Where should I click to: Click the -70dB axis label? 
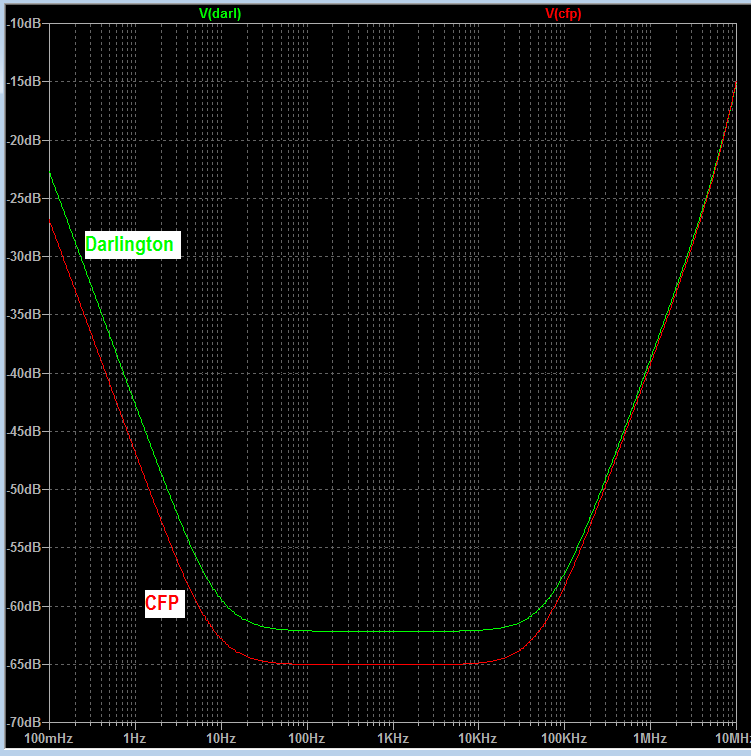tap(24, 722)
